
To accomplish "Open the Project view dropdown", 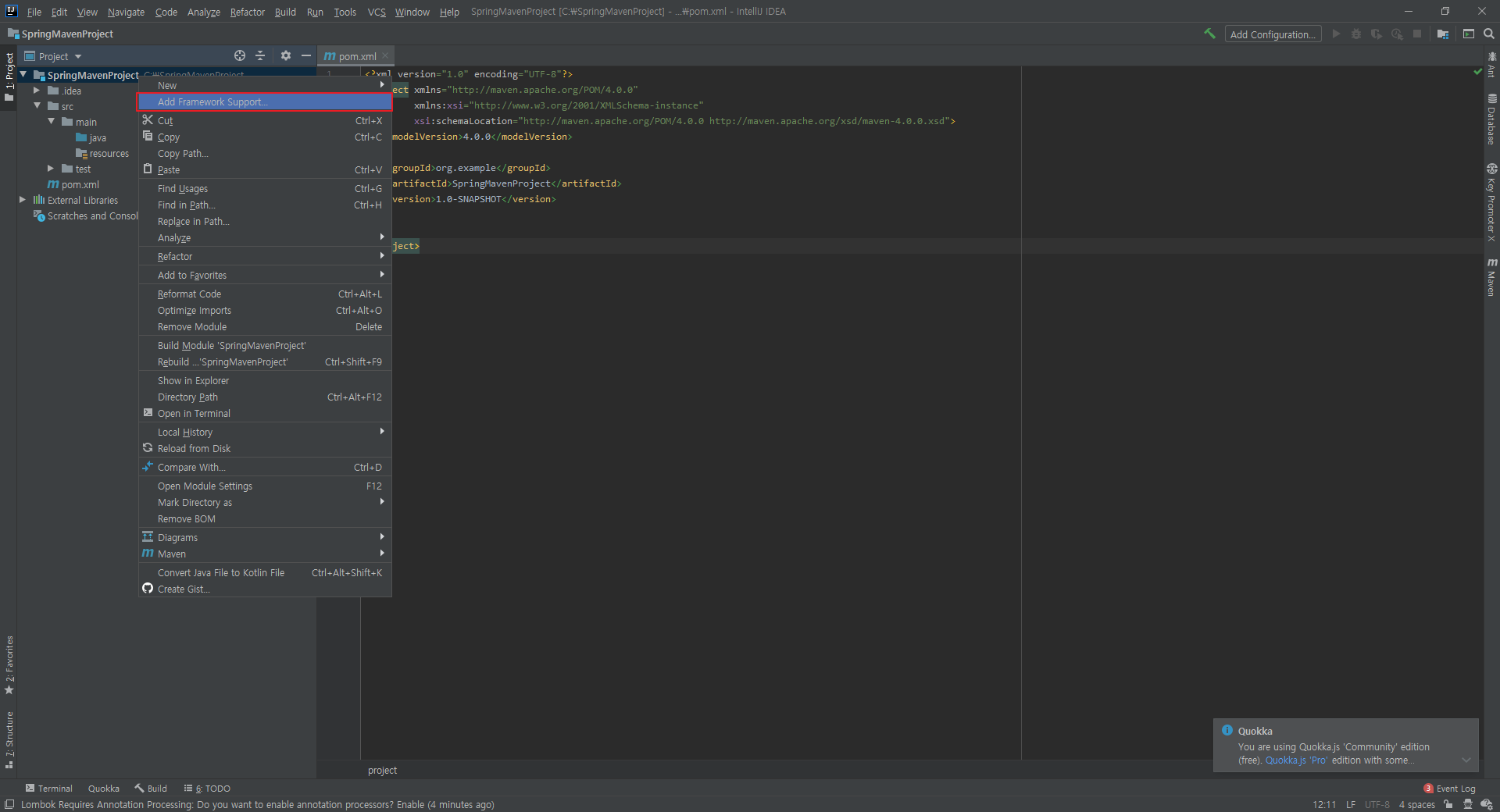I will coord(53,56).
